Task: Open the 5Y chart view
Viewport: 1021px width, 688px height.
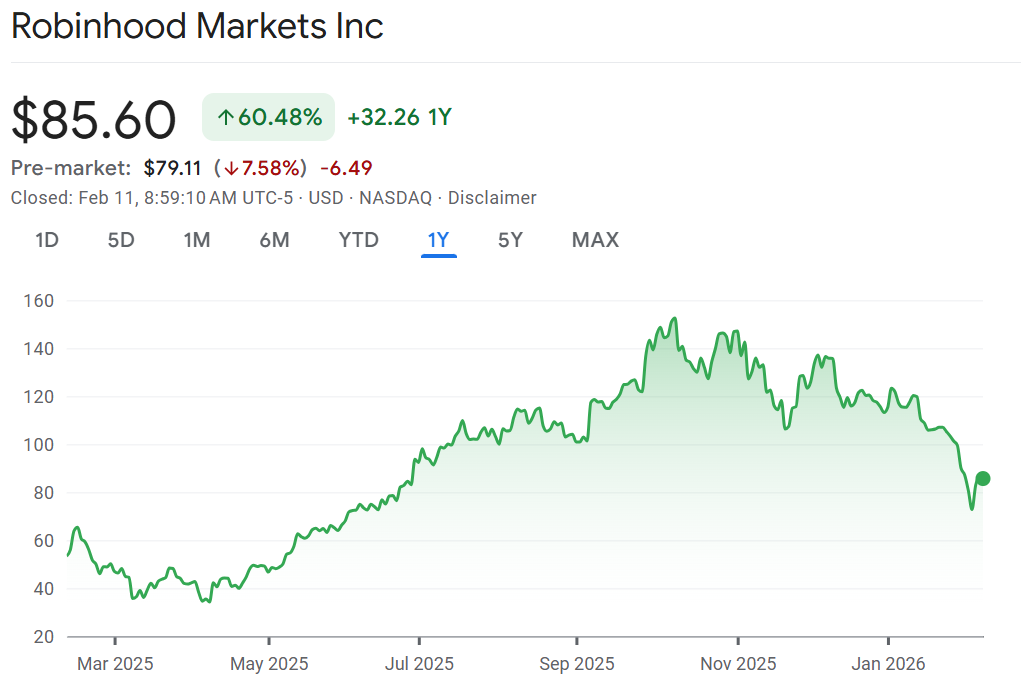Action: 510,240
